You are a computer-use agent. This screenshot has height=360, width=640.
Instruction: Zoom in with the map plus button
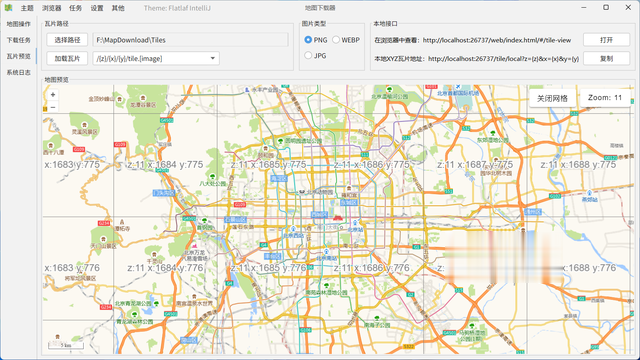pyautogui.click(x=53, y=95)
